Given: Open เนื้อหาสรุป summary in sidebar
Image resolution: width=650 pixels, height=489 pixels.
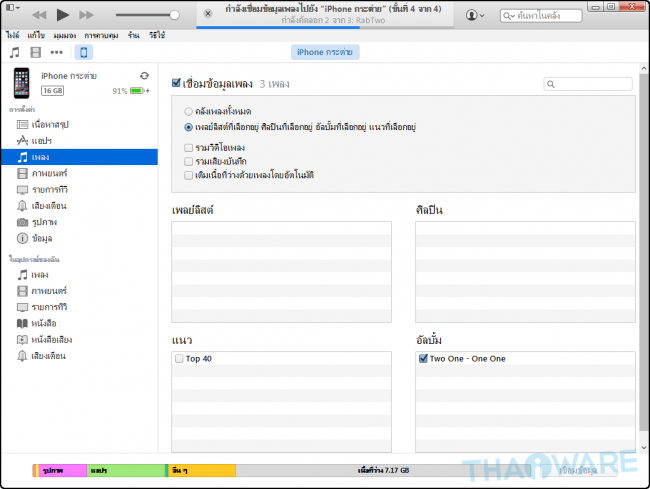Looking at the screenshot, I should [x=42, y=124].
